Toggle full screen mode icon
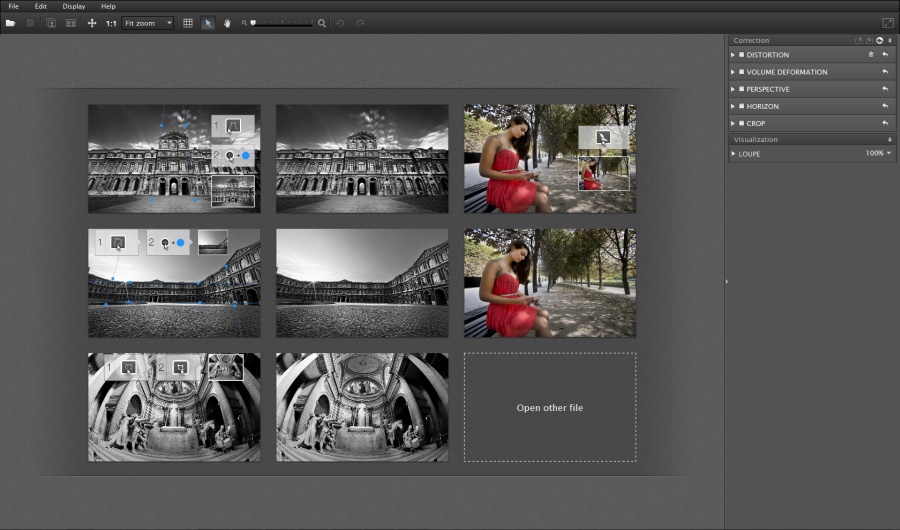 (887, 23)
